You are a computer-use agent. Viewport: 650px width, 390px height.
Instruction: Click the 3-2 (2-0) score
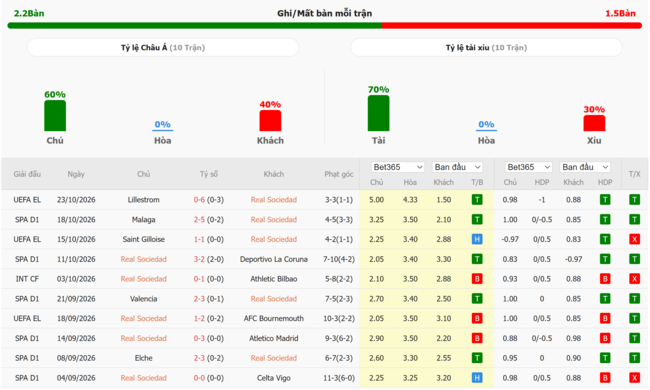click(209, 259)
